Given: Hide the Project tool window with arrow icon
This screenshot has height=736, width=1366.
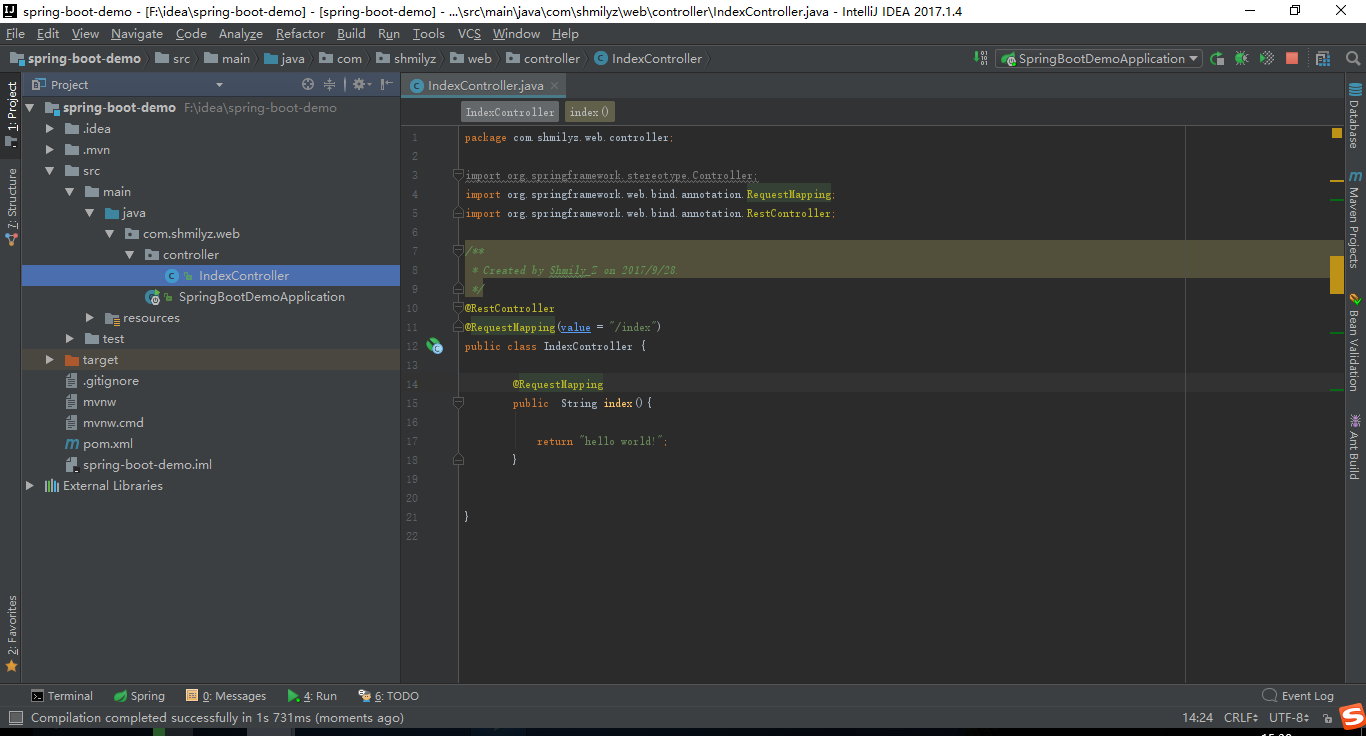Looking at the screenshot, I should pos(385,84).
